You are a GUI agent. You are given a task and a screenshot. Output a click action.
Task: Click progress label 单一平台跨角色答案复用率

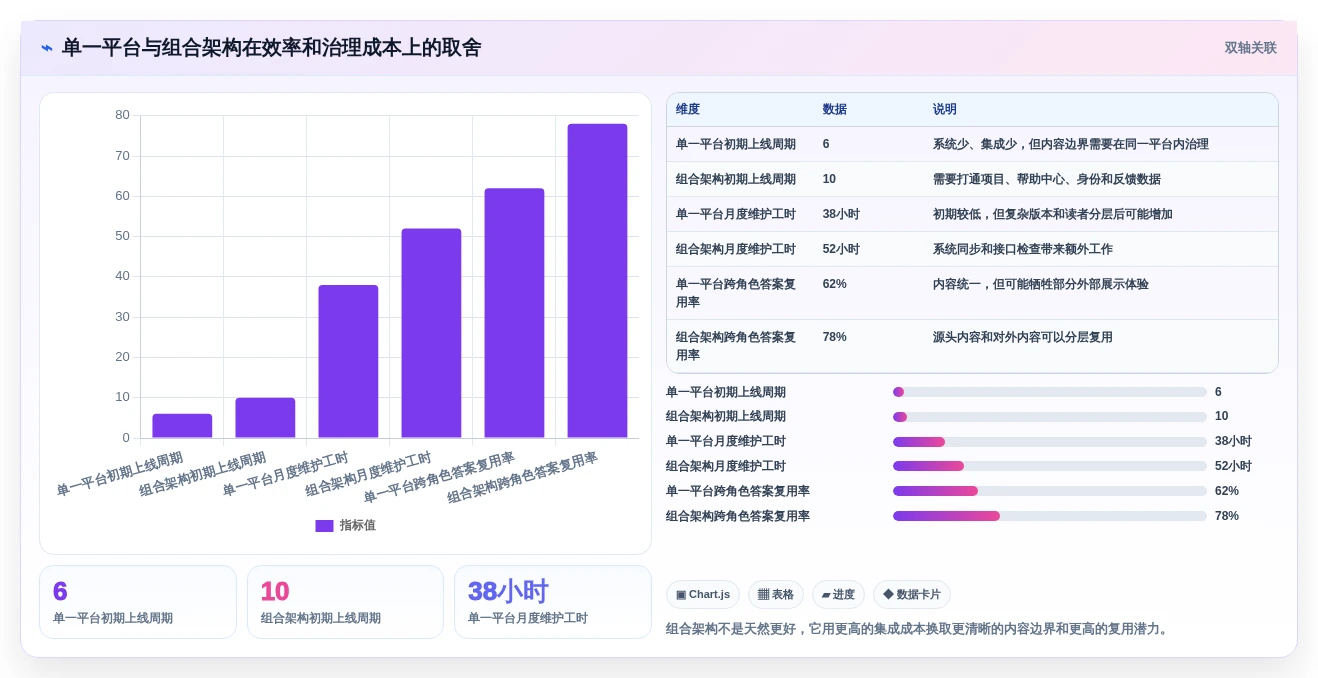tap(738, 491)
